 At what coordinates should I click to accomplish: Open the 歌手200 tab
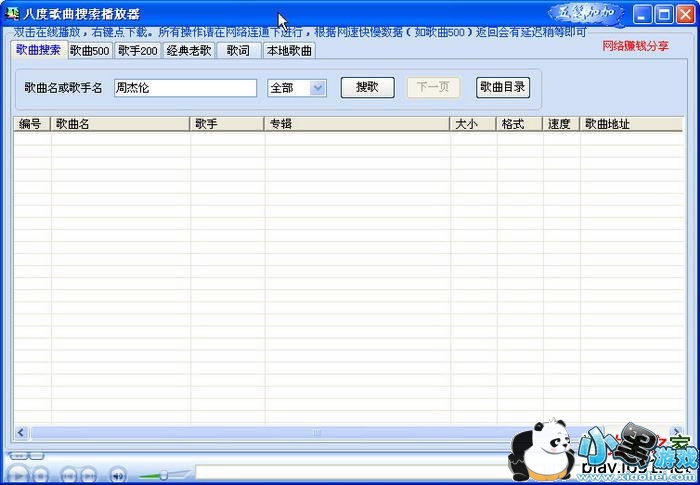pos(138,50)
